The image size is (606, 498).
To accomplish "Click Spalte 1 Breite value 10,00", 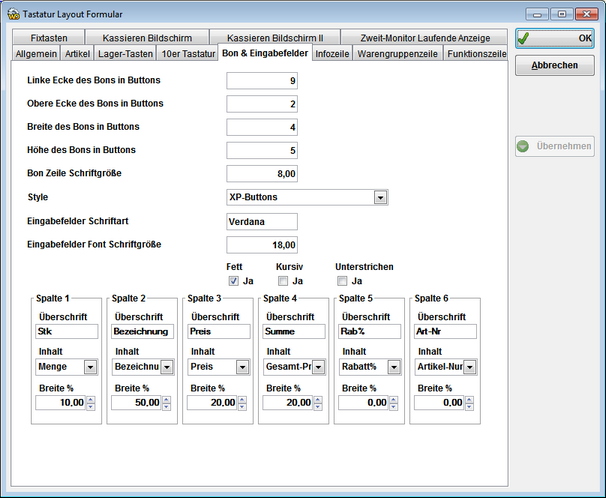I will pos(61,403).
